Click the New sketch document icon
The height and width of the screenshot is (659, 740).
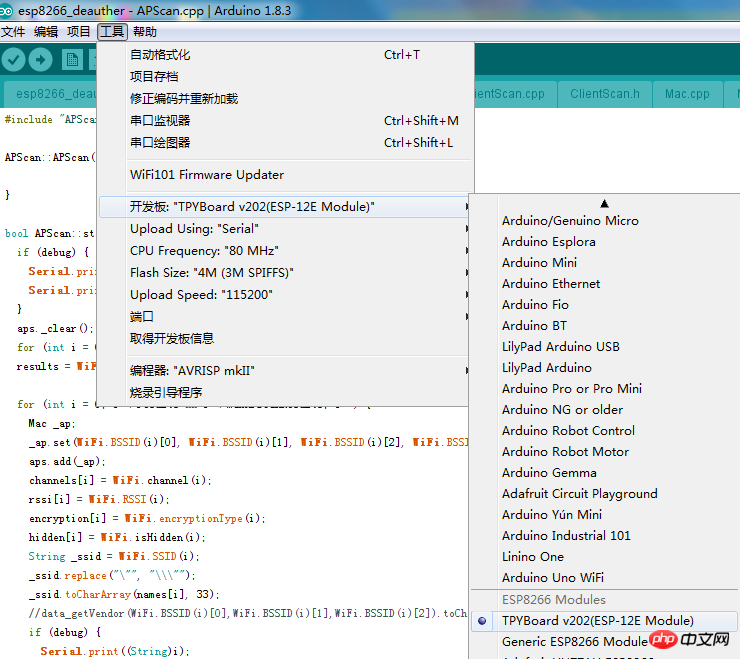[72, 60]
